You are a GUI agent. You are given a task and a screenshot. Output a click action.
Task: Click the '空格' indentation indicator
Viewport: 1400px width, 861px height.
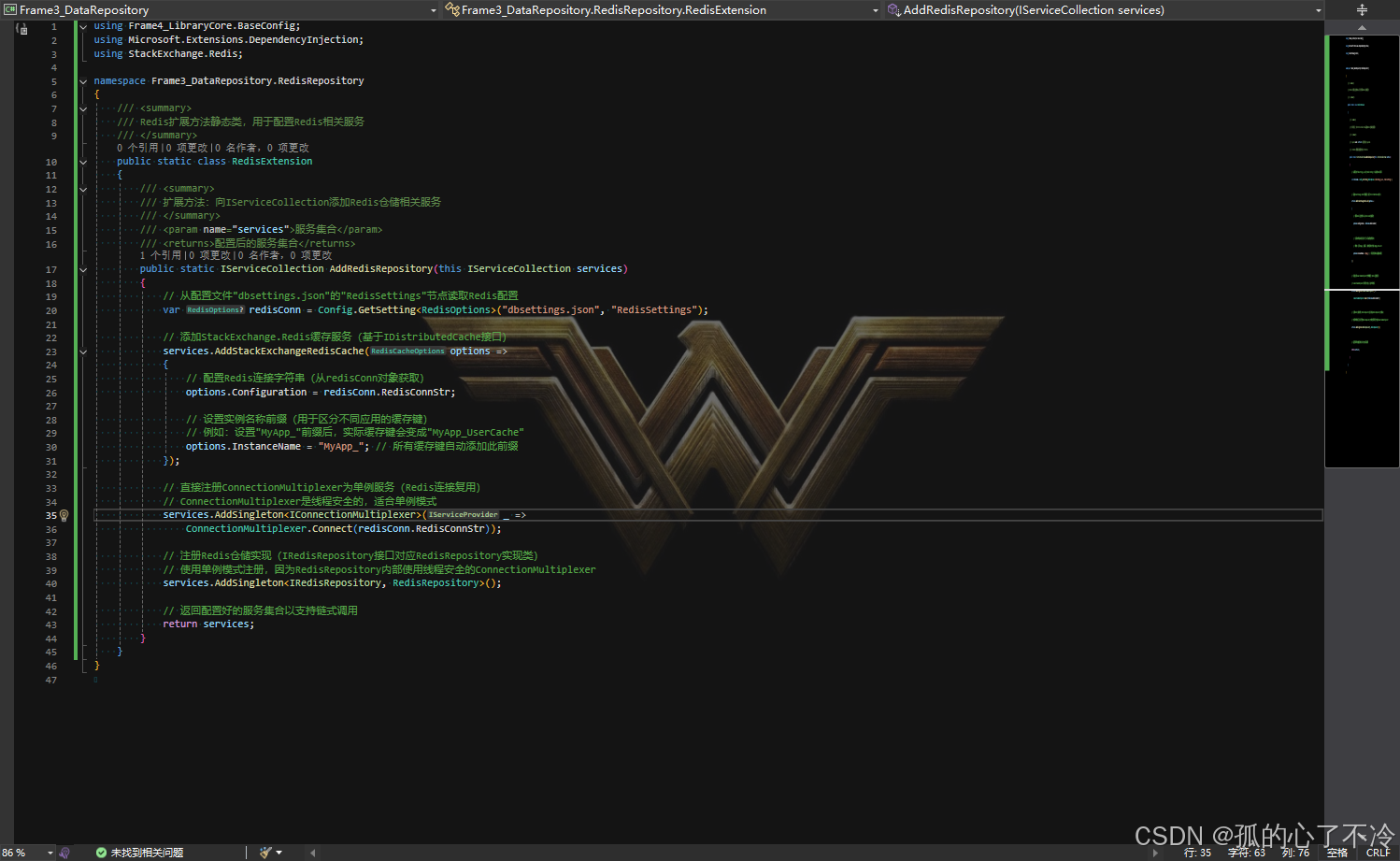click(1337, 853)
